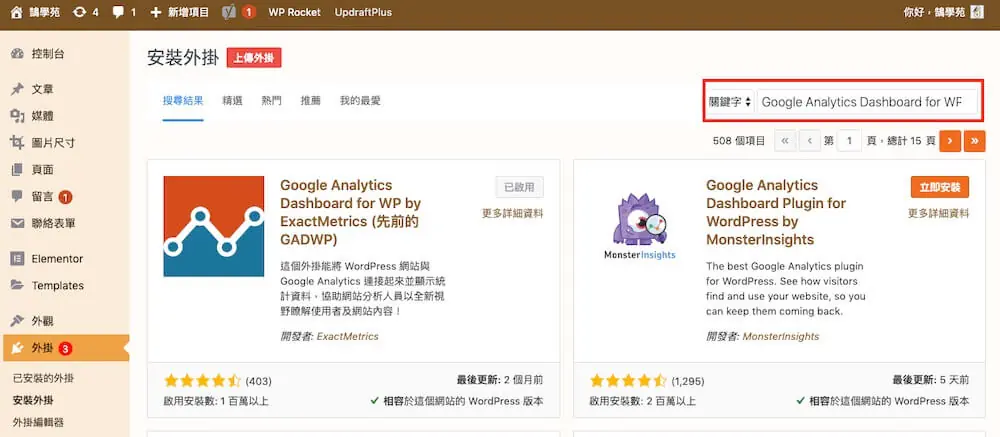1000x437 pixels.
Task: Open WP Rocket in the admin bar
Action: (x=295, y=12)
